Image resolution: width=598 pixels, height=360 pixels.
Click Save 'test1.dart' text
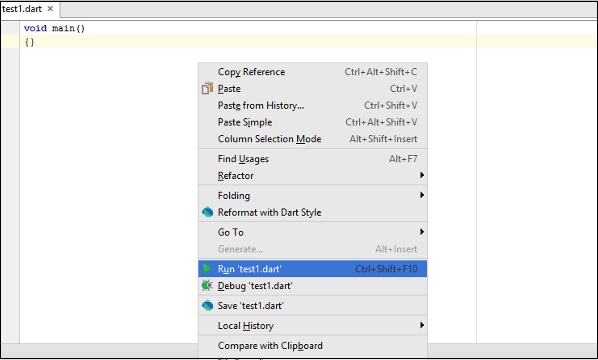(x=251, y=305)
